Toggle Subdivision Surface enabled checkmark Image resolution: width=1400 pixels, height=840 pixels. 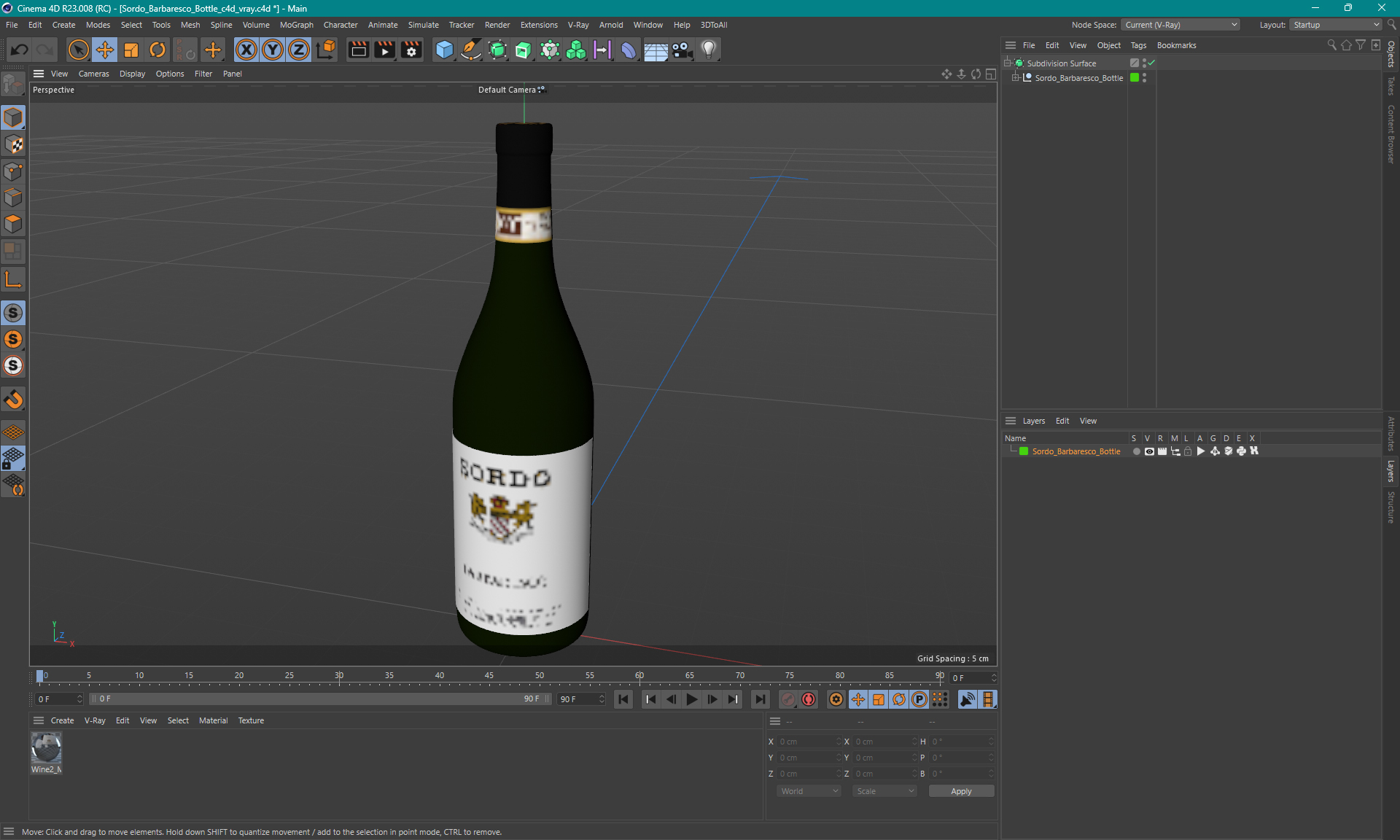point(1151,63)
